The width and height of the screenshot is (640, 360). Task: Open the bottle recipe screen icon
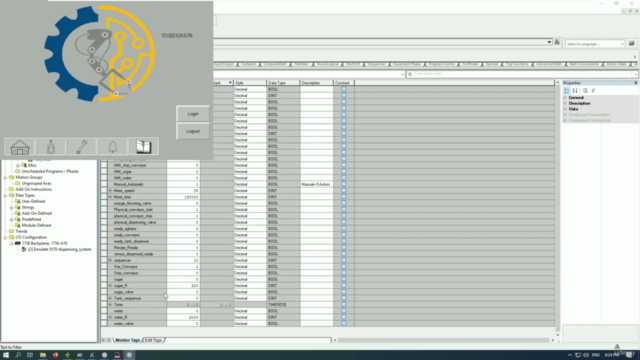pos(51,147)
